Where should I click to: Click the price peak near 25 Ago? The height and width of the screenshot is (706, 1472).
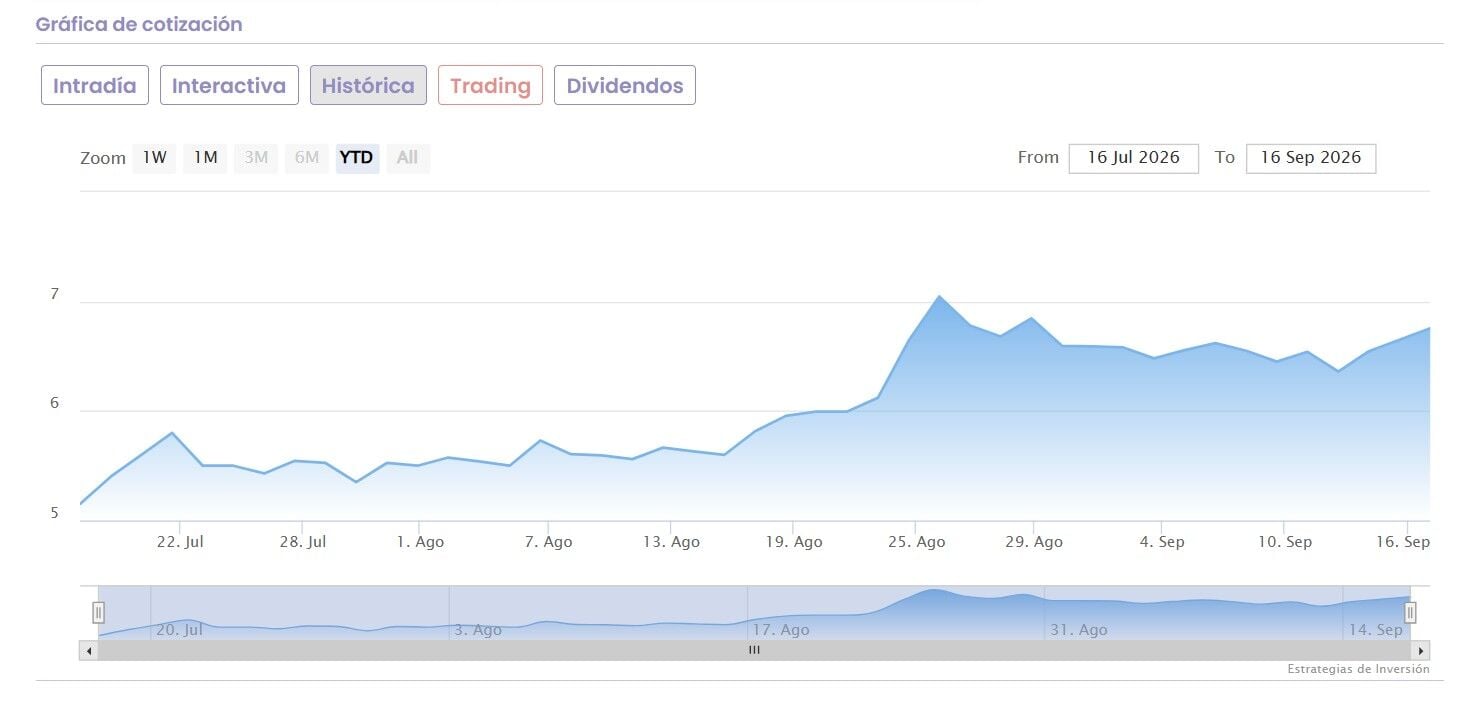coord(939,296)
